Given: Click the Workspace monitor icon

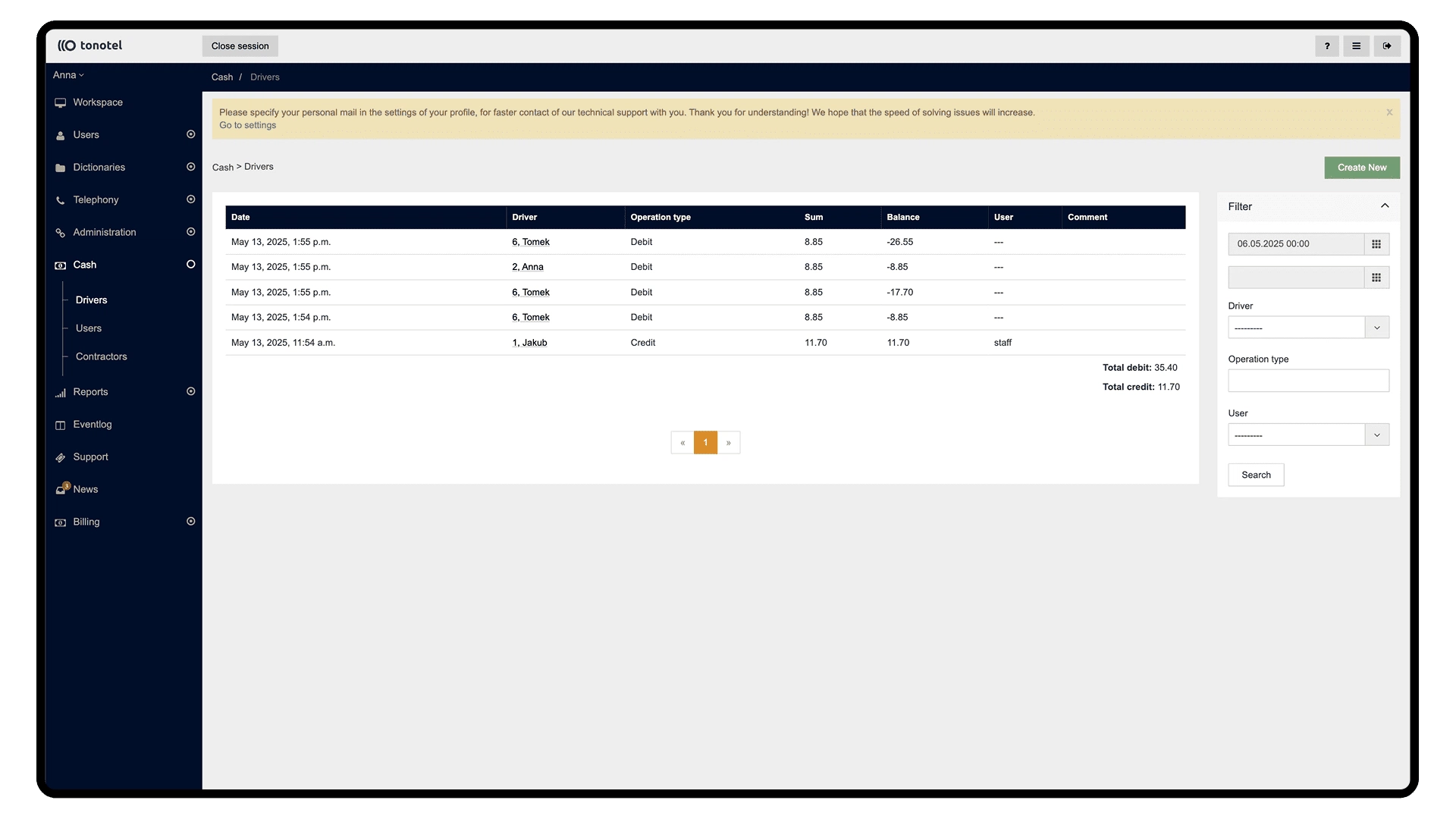Looking at the screenshot, I should (60, 103).
